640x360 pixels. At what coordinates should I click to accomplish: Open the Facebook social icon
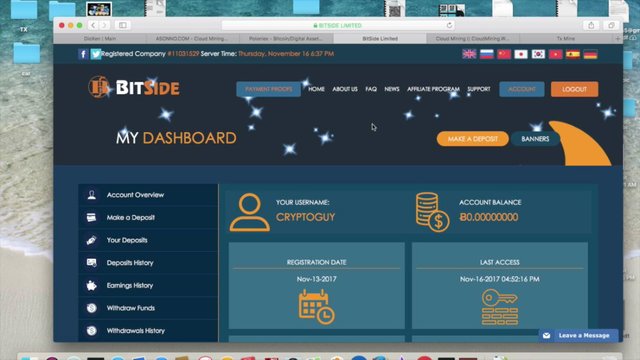(x=83, y=54)
